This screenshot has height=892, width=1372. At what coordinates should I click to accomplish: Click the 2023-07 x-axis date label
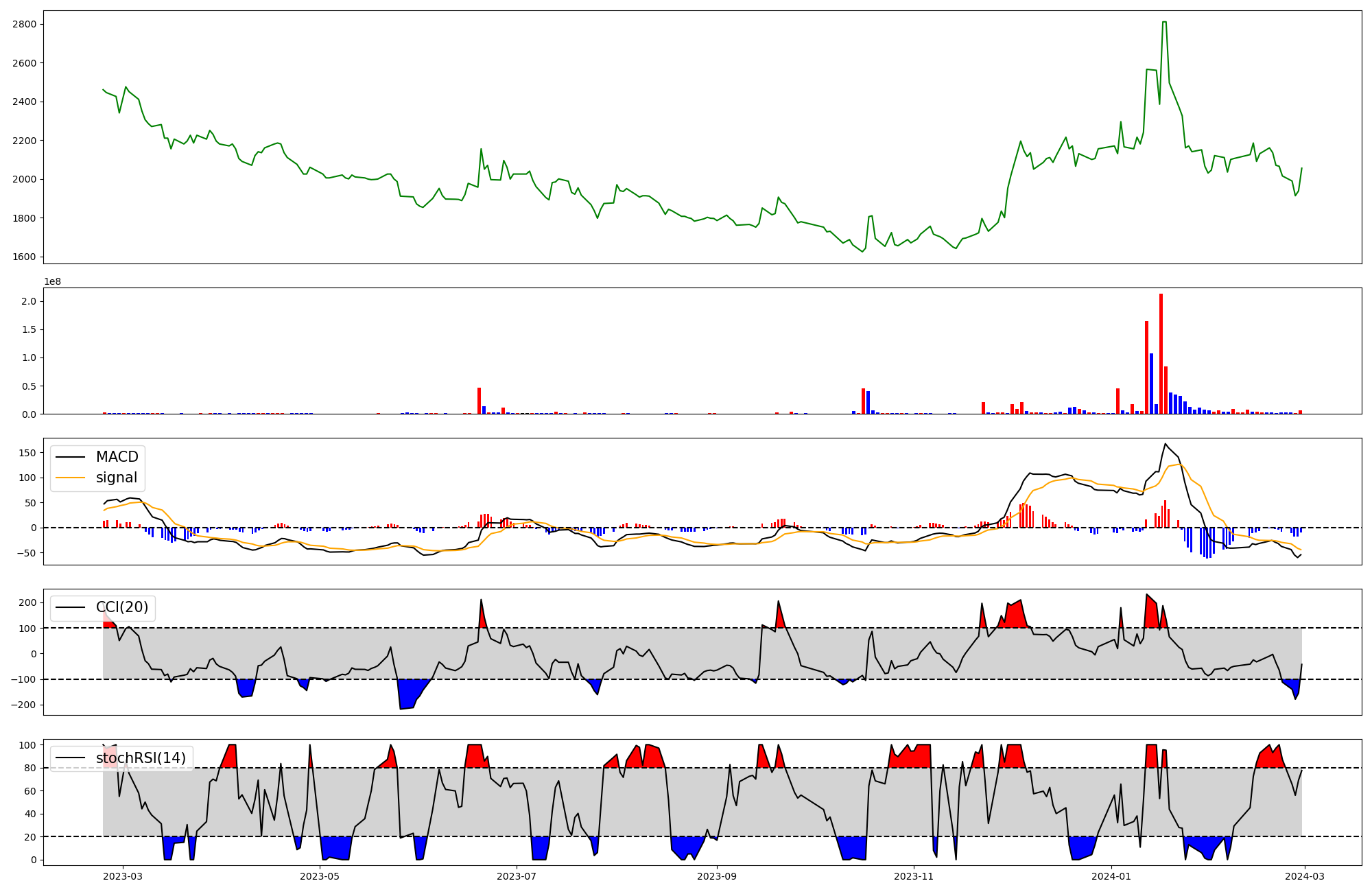pos(517,876)
